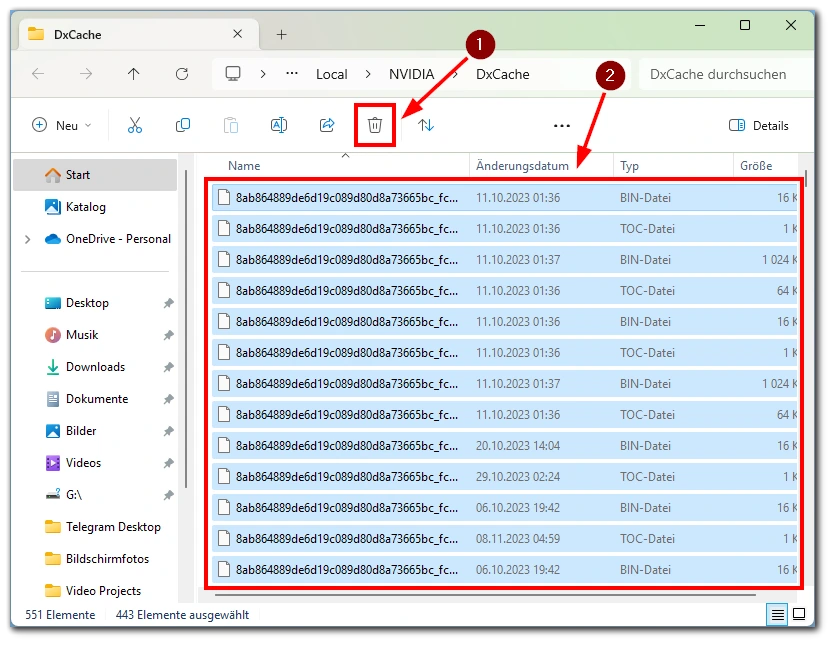Click the 443 Elemente ausgewählt status text

click(182, 615)
